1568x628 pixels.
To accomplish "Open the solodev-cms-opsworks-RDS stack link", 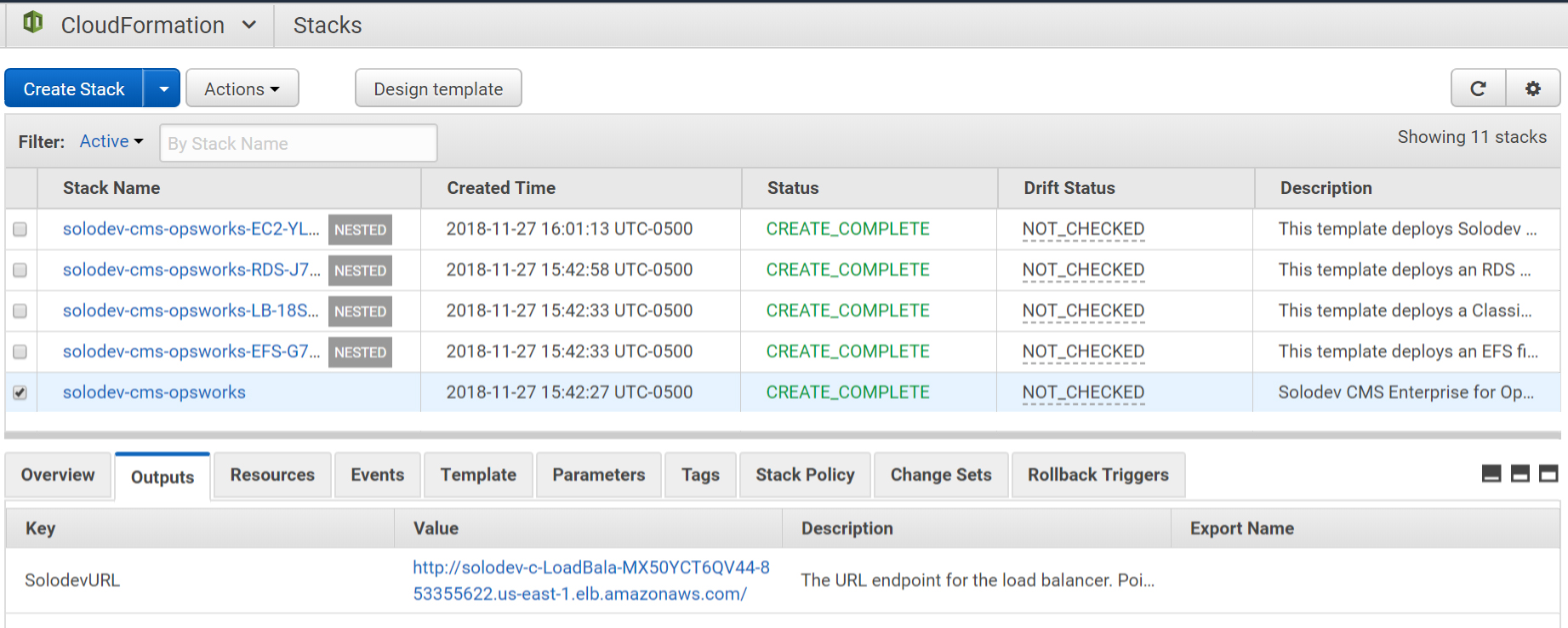I will [191, 270].
